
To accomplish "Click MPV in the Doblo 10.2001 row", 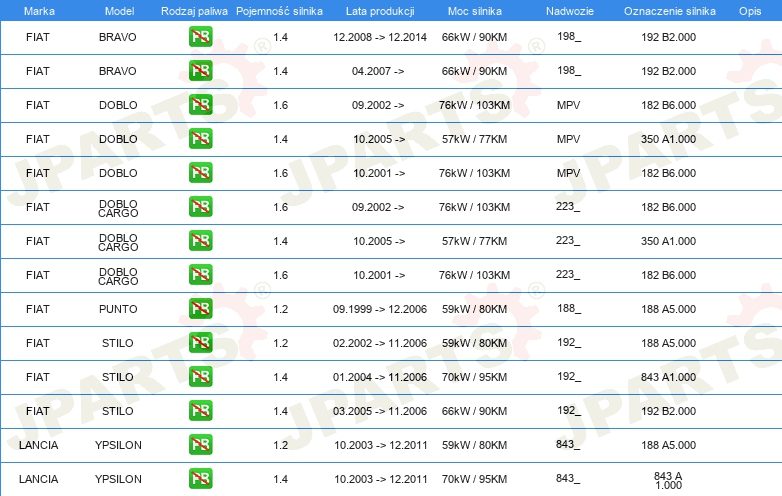I will pyautogui.click(x=569, y=173).
